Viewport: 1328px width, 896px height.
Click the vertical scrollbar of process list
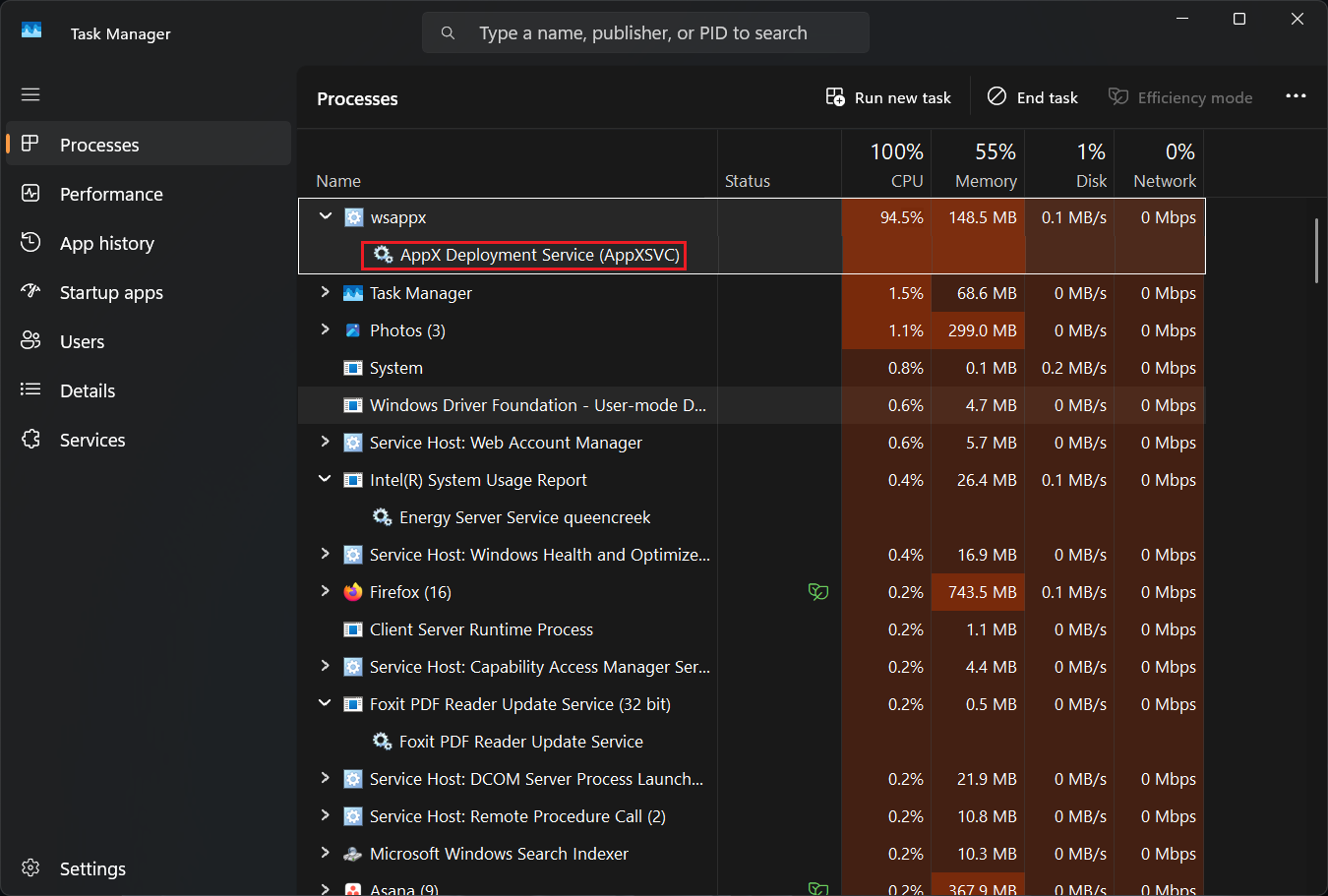[1316, 251]
